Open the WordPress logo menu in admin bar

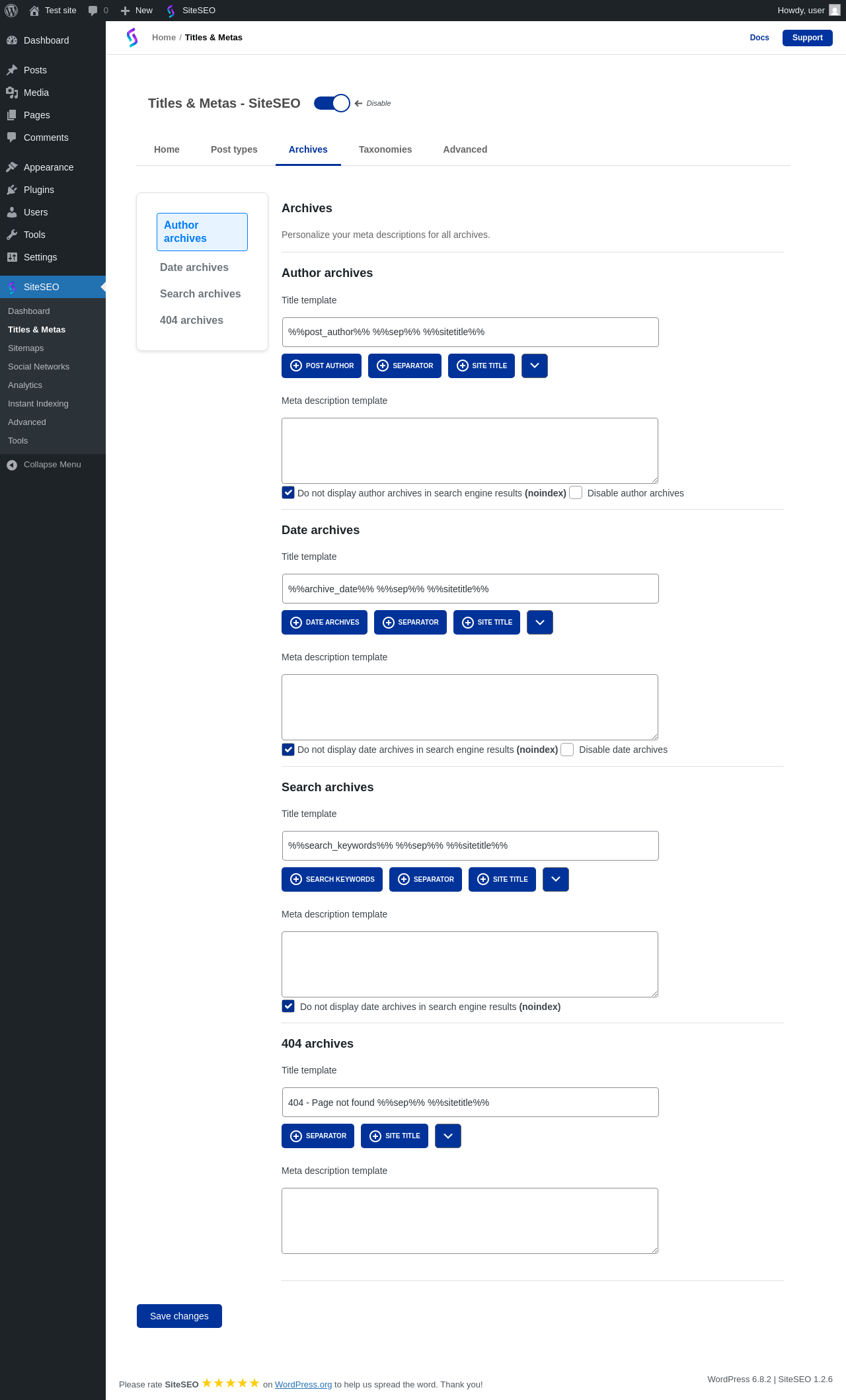pyautogui.click(x=11, y=11)
